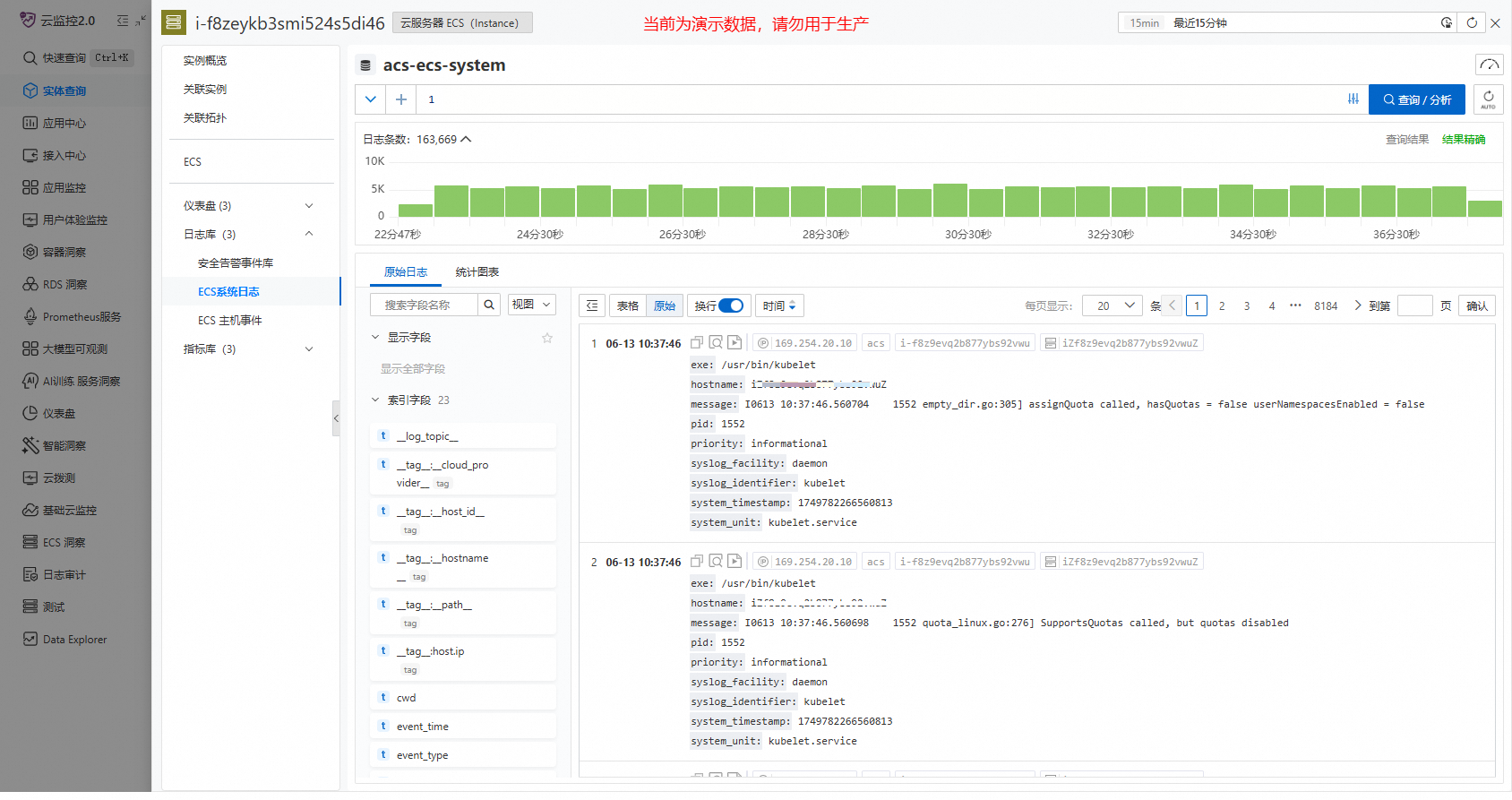Open 实例概览 in instance menu
Screen dimensions: 1512x800
pyautogui.click(x=205, y=61)
